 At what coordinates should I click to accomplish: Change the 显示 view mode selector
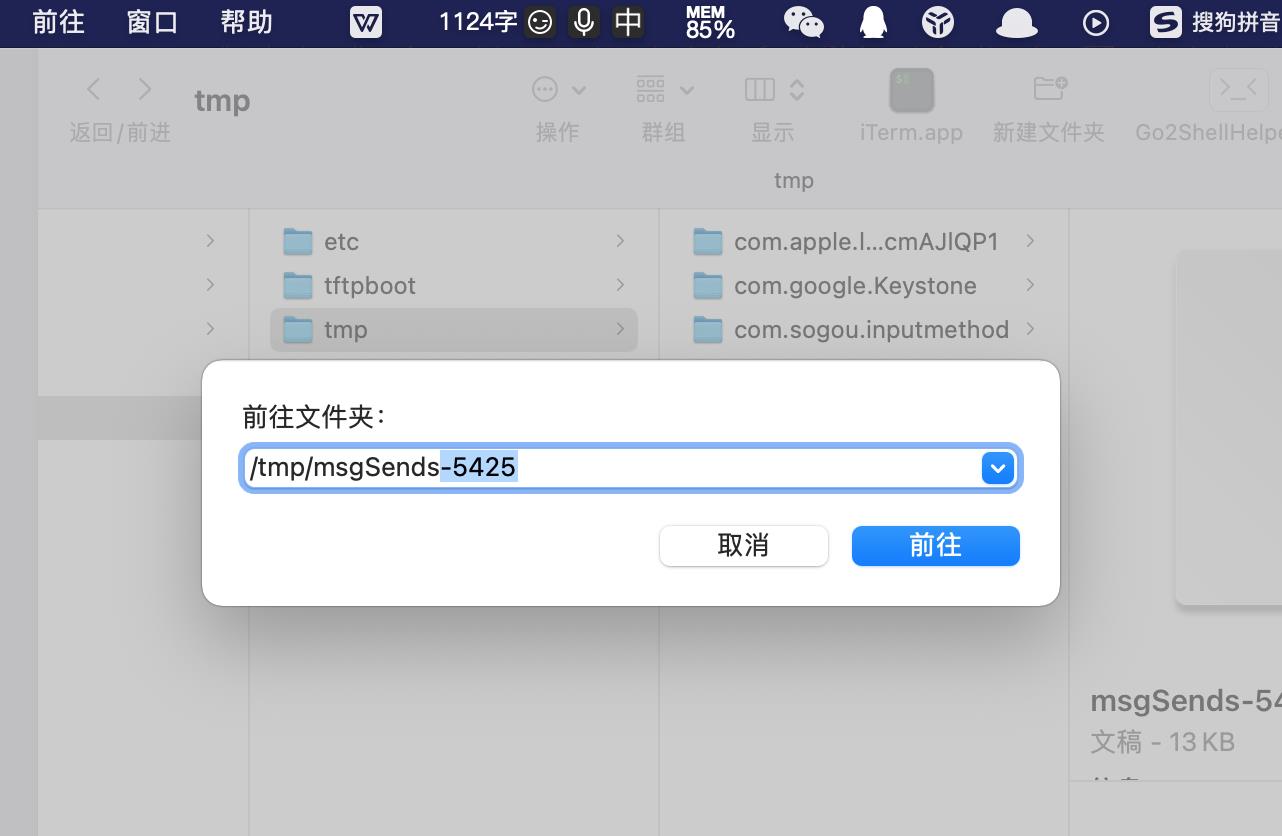coord(774,91)
